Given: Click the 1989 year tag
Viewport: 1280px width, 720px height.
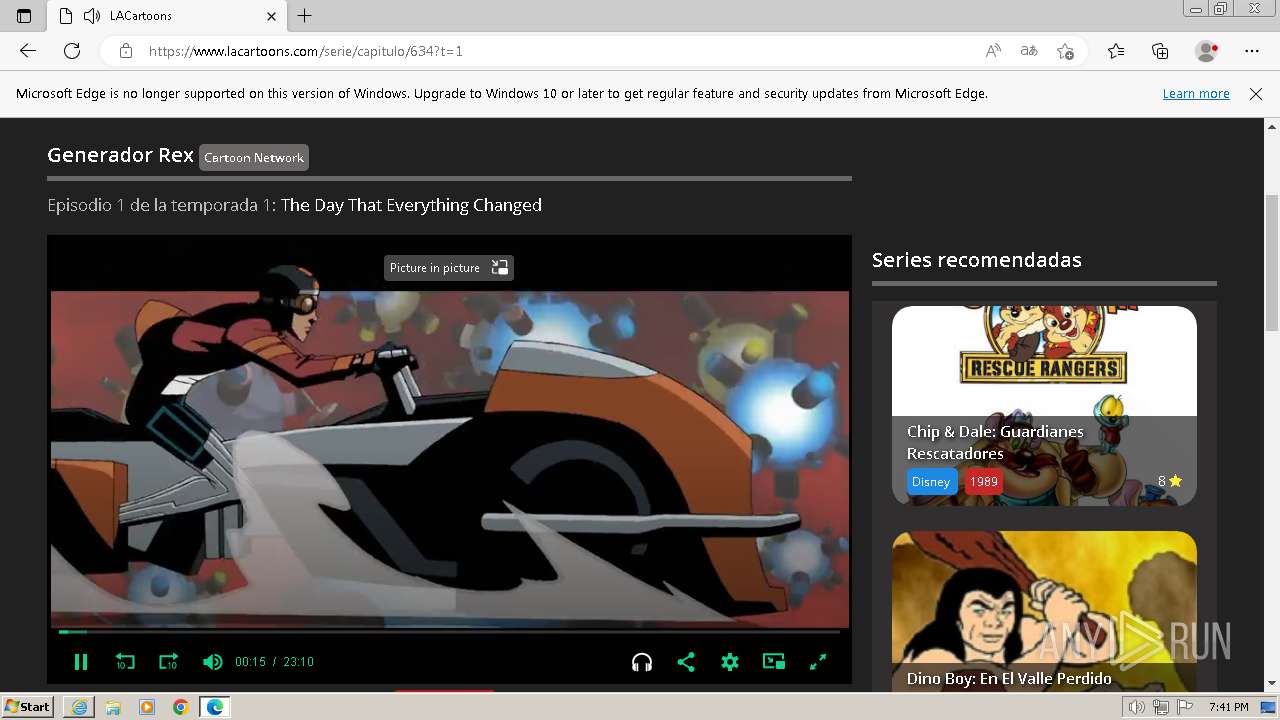Looking at the screenshot, I should coord(984,482).
